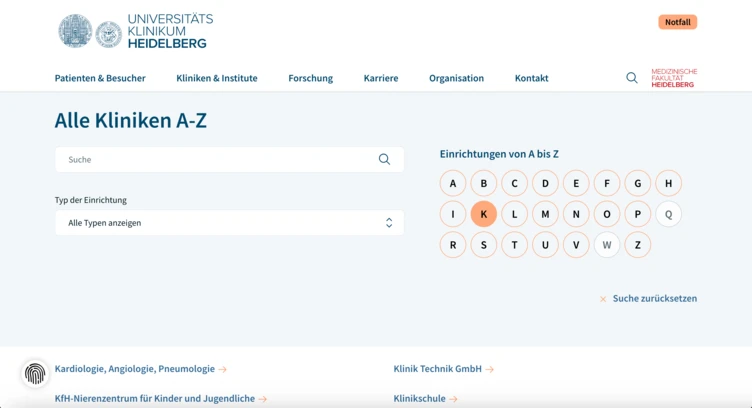Image resolution: width=752 pixels, height=408 pixels.
Task: Select the letter M filter circle
Action: [x=545, y=214]
